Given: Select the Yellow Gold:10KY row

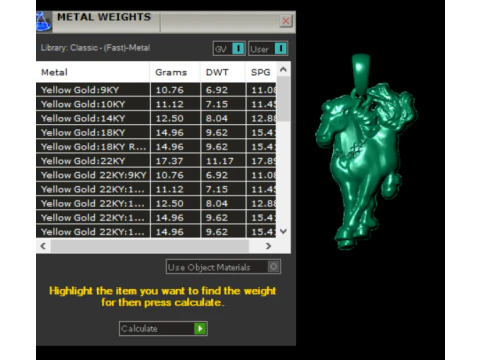Looking at the screenshot, I should [x=156, y=104].
